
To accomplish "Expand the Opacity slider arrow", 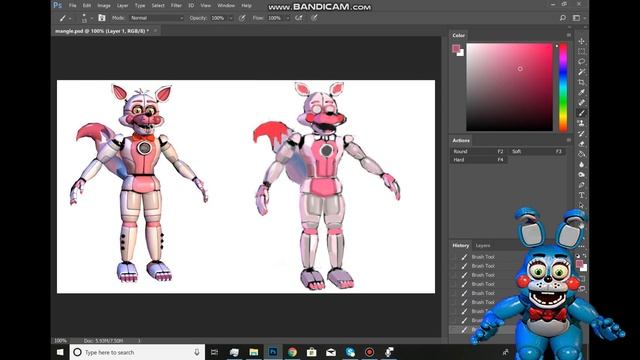I will [231, 18].
